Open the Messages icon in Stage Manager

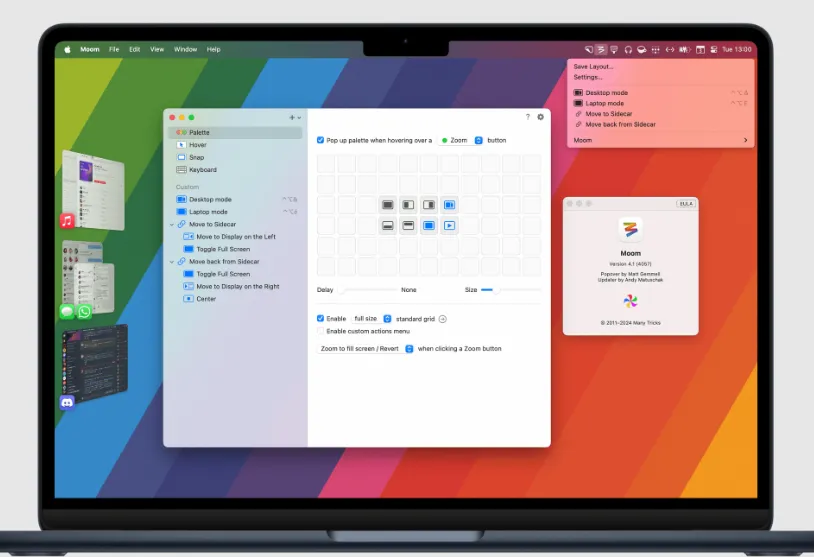[x=67, y=311]
